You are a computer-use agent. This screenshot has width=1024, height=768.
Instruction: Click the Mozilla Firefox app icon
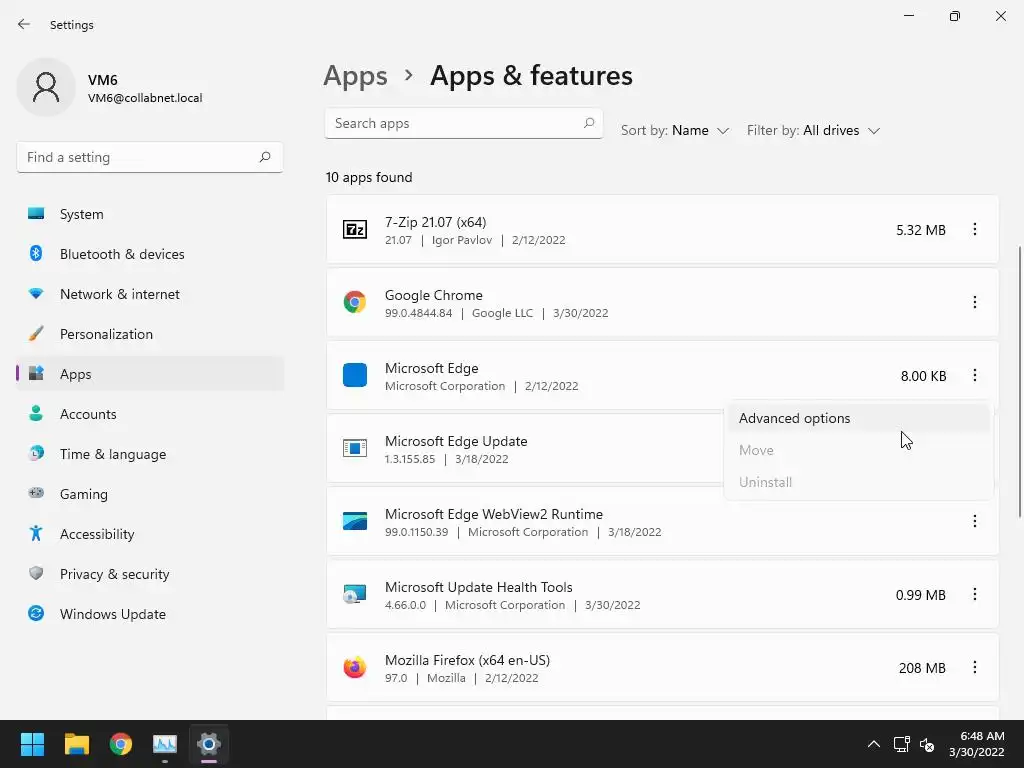[355, 668]
